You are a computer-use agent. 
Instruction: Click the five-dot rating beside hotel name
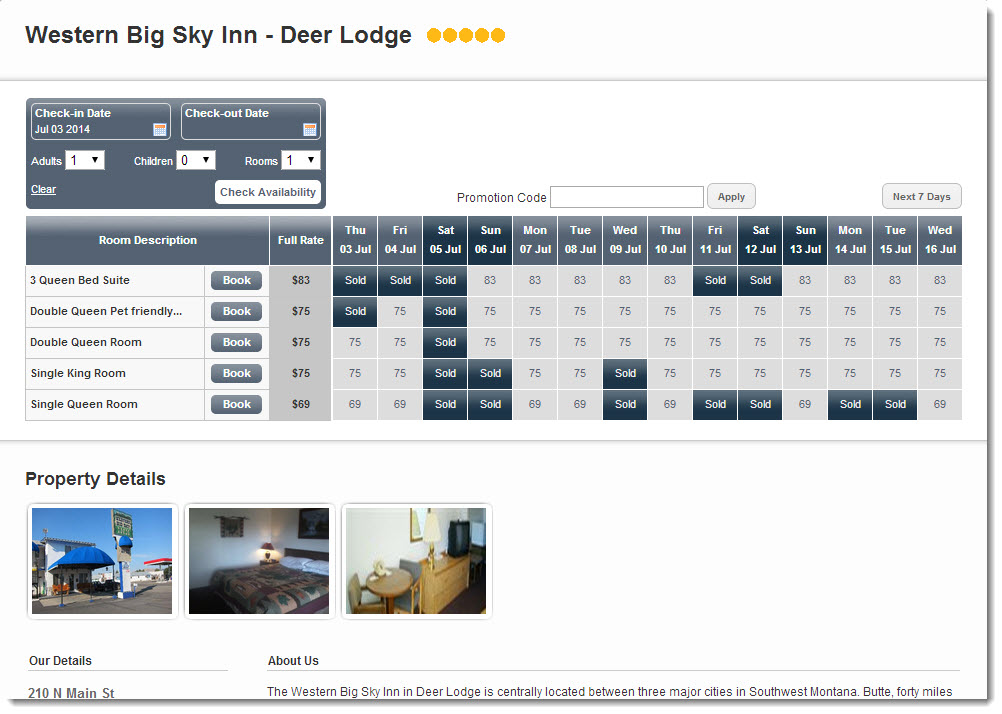coord(466,35)
